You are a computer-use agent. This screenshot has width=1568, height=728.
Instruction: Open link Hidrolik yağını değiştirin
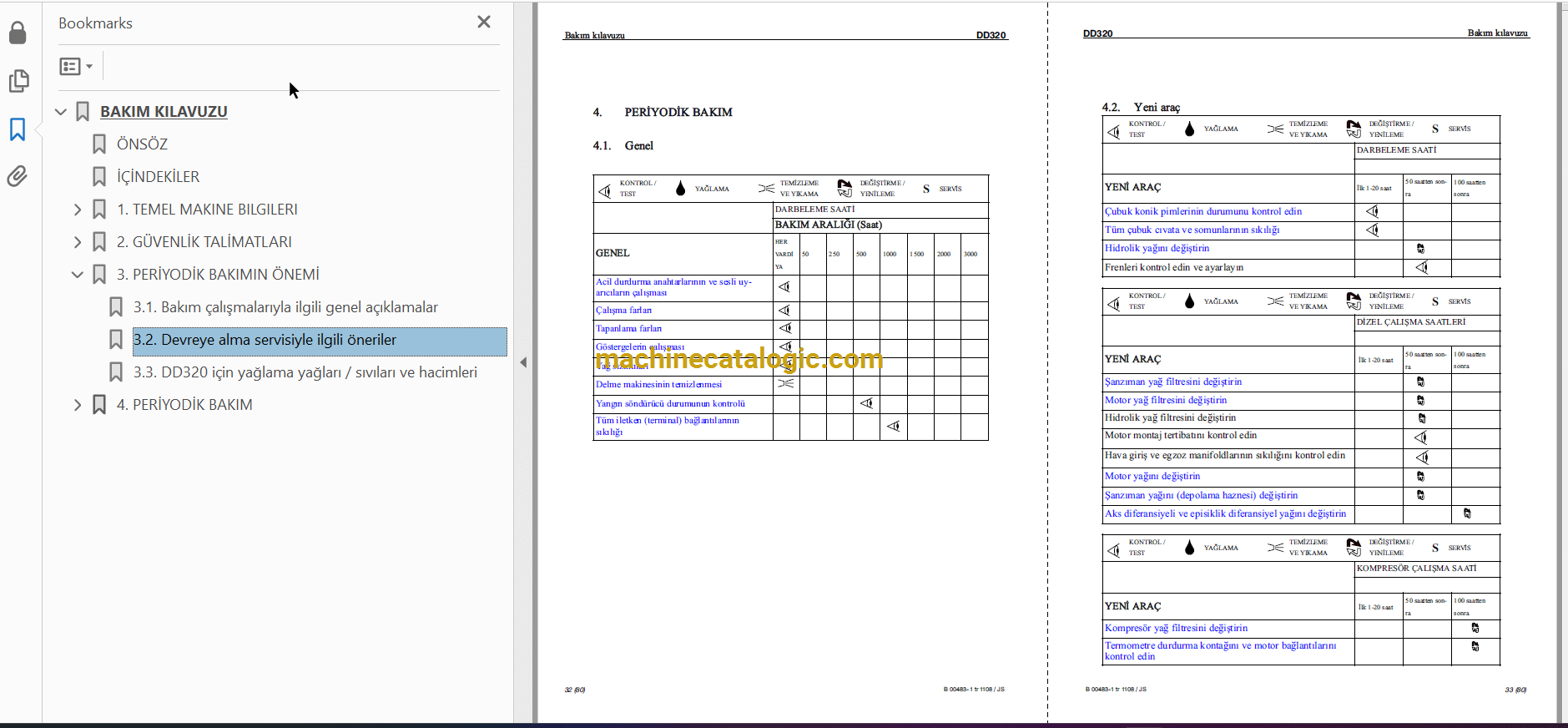(x=1157, y=249)
